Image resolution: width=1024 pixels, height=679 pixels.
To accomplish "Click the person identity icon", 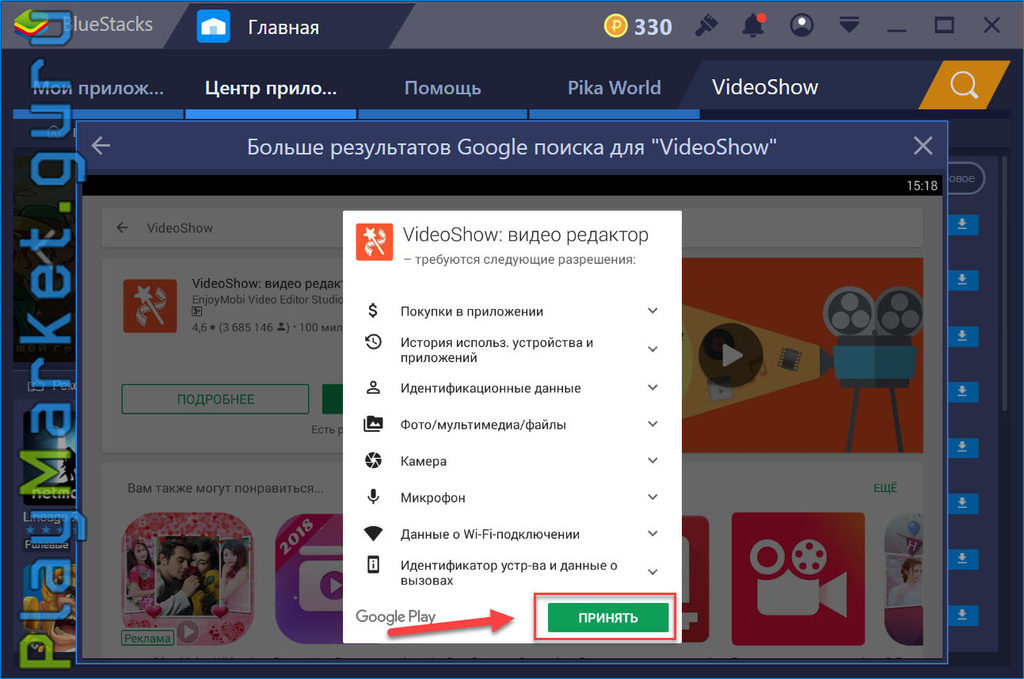I will [373, 387].
